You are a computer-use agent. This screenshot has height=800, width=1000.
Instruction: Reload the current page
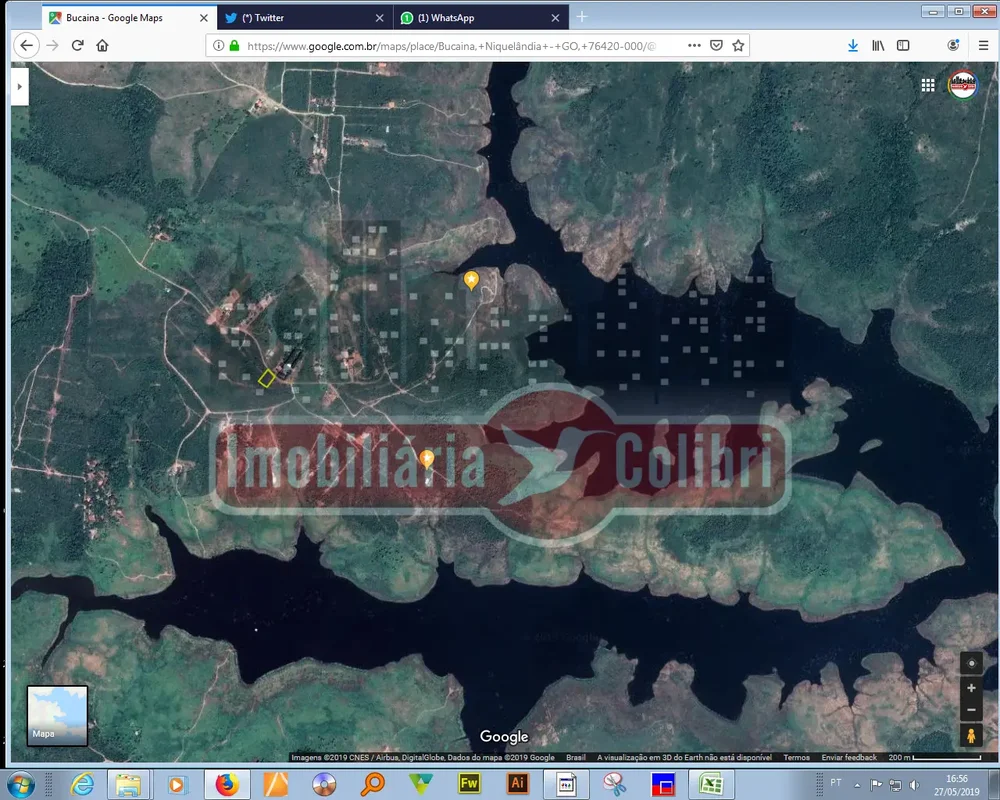point(77,45)
